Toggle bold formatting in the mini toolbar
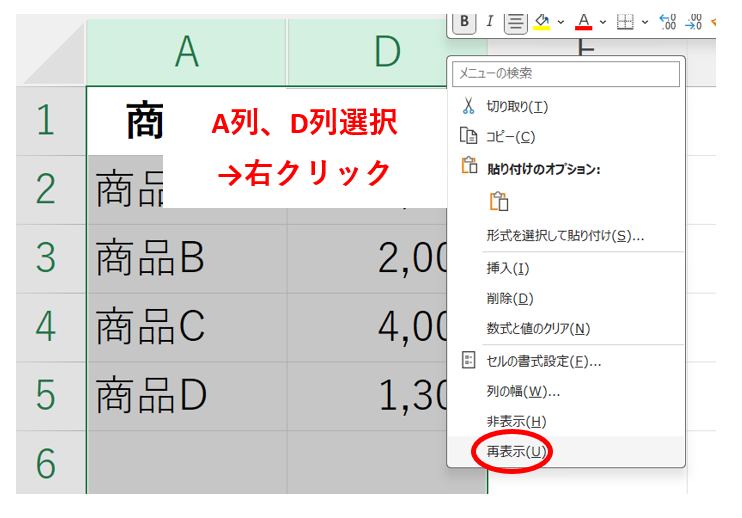The width and height of the screenshot is (742, 518). pos(465,21)
